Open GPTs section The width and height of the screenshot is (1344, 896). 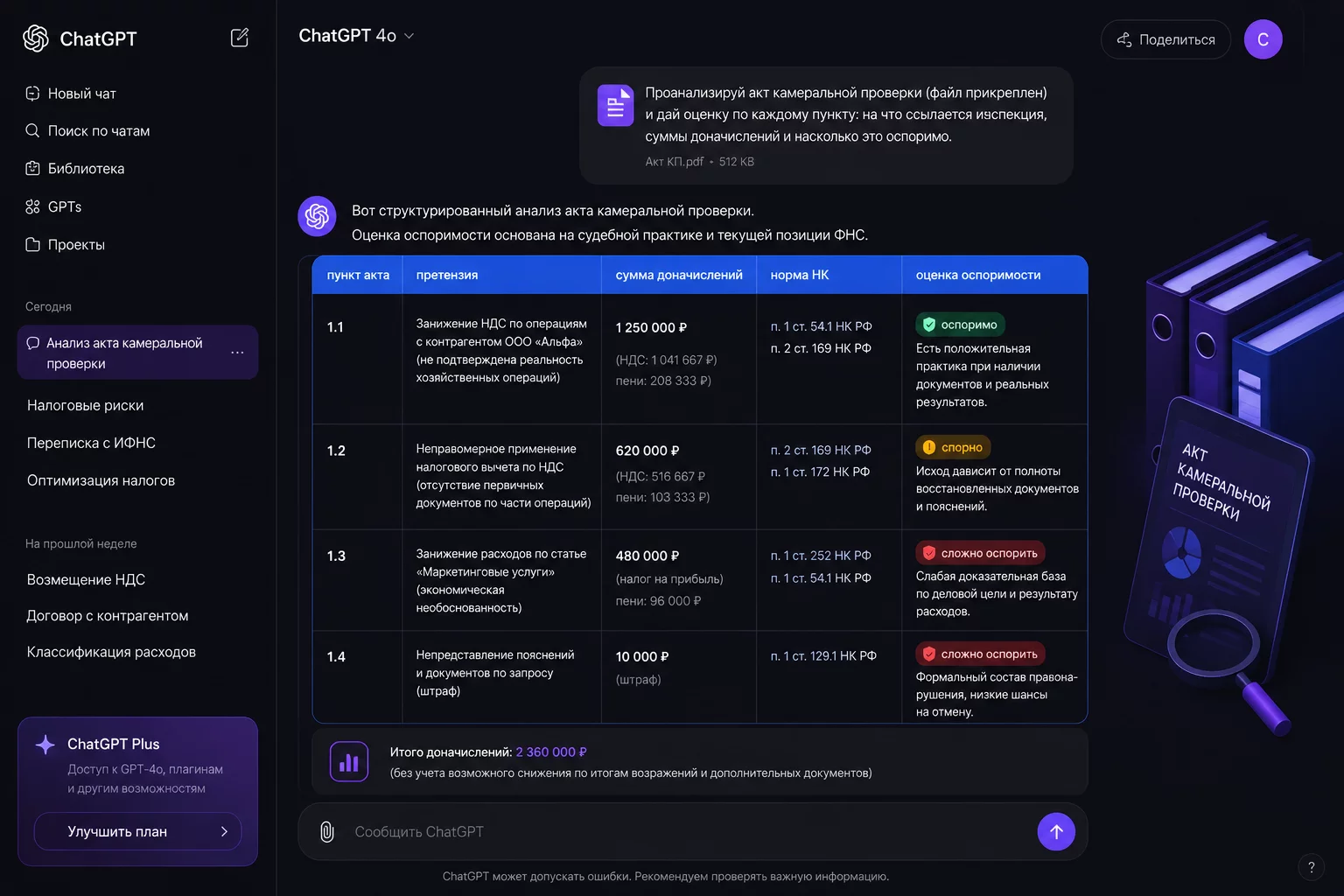pos(53,206)
